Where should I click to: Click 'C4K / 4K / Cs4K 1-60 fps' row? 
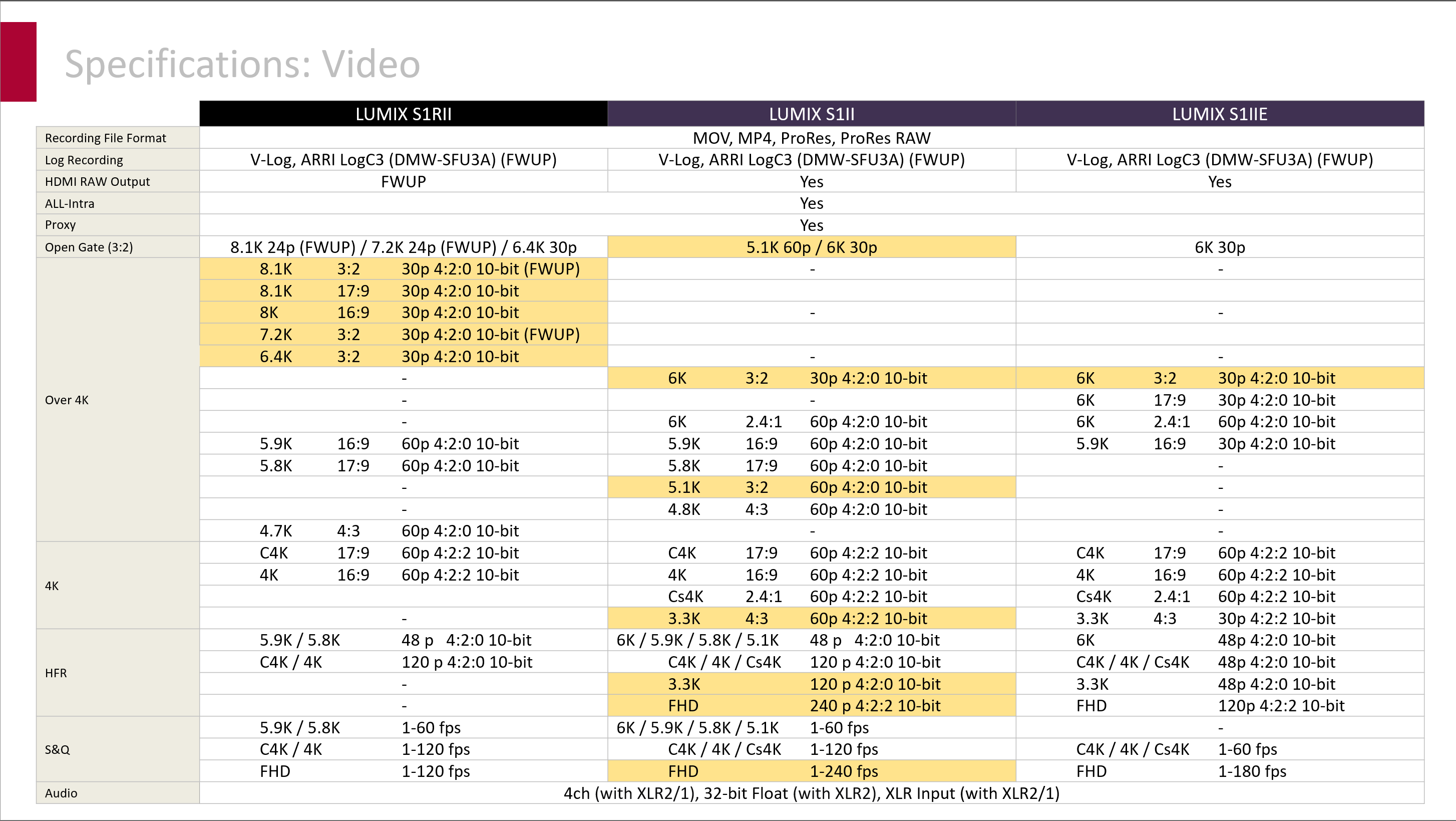1220,749
